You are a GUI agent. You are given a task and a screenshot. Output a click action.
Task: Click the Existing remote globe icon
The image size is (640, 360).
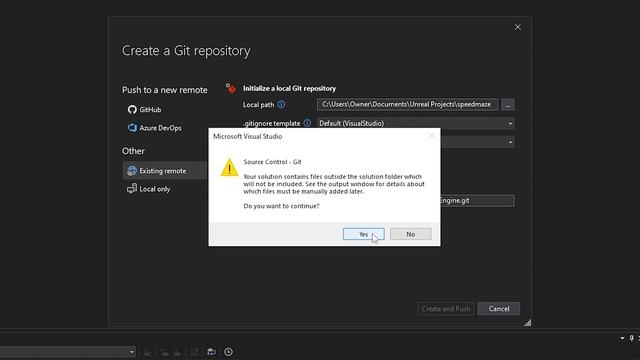coord(132,171)
